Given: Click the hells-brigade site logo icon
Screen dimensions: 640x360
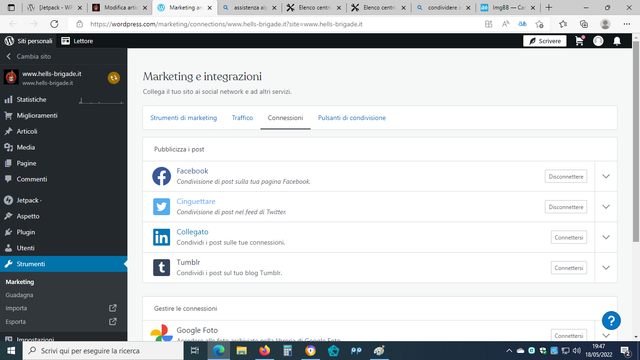Looking at the screenshot, I should click(11, 77).
